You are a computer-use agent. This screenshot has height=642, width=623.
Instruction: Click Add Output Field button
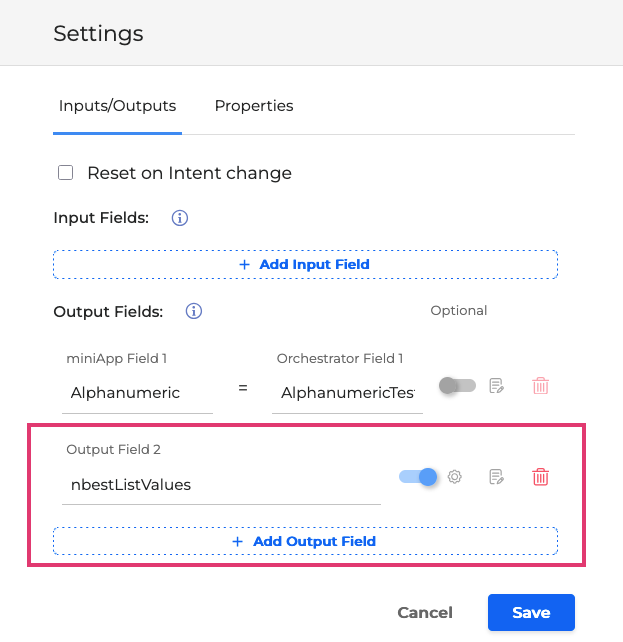[x=305, y=541]
